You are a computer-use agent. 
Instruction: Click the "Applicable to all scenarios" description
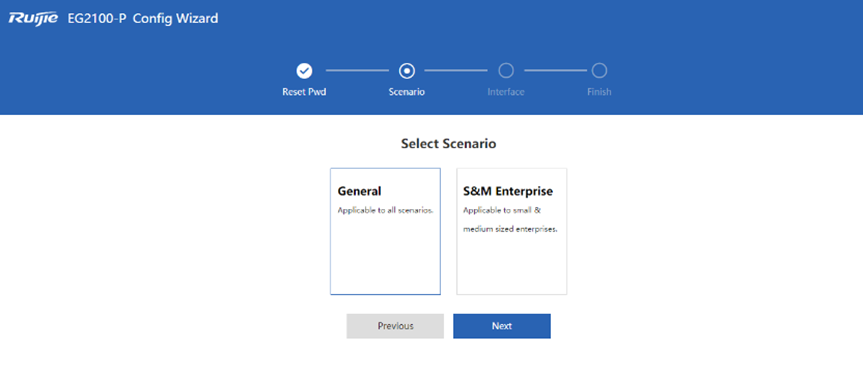(385, 210)
